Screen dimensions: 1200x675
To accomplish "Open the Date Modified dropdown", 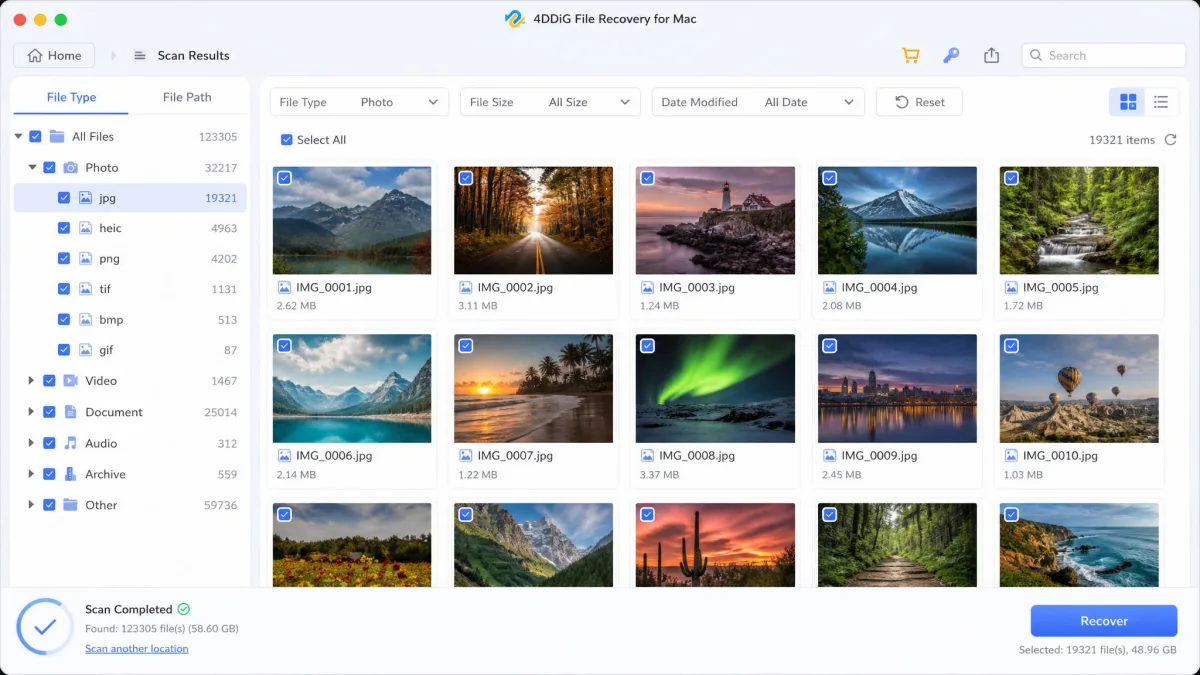I will pos(758,102).
